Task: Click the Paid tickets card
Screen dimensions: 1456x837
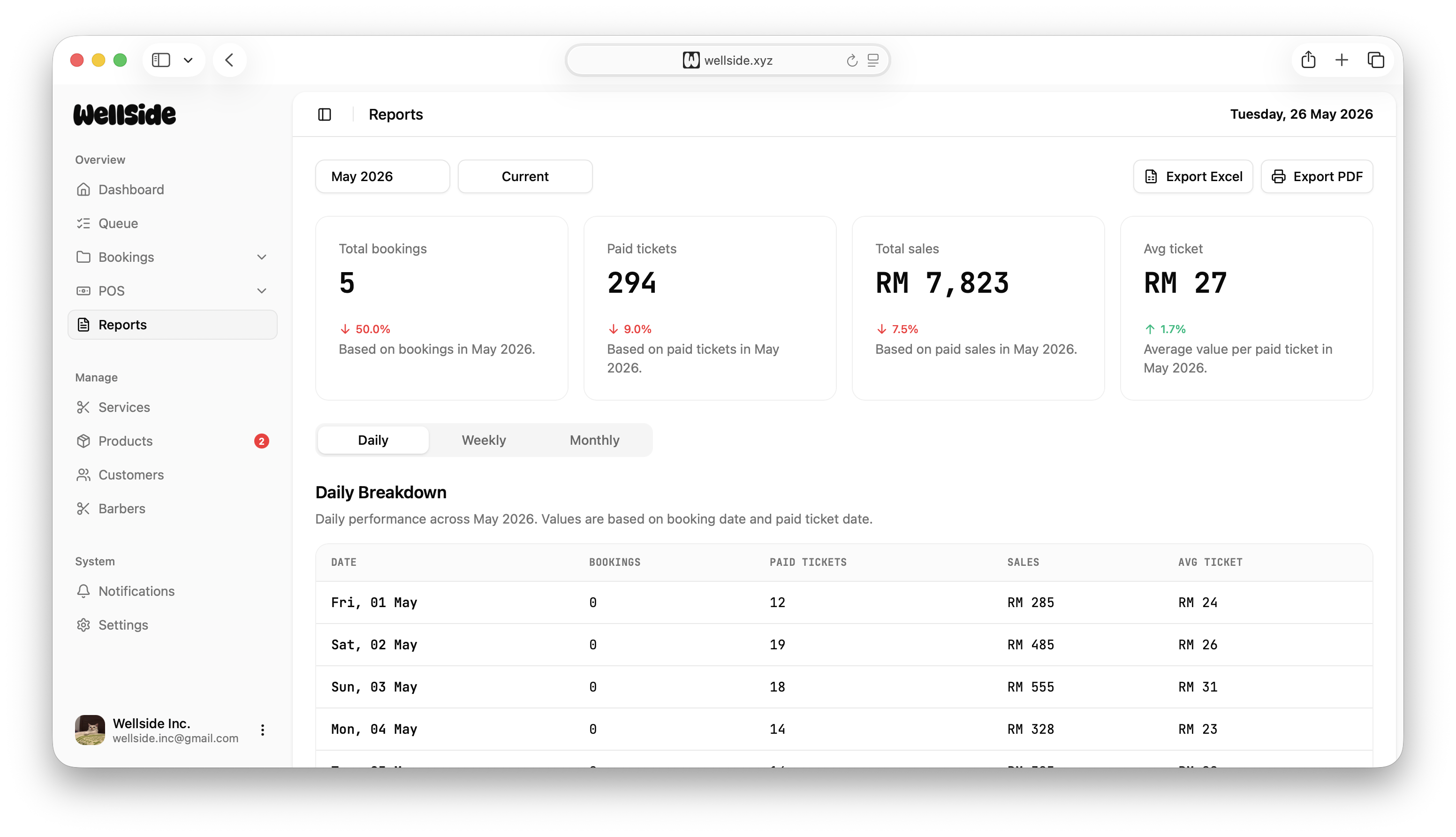Action: point(710,308)
